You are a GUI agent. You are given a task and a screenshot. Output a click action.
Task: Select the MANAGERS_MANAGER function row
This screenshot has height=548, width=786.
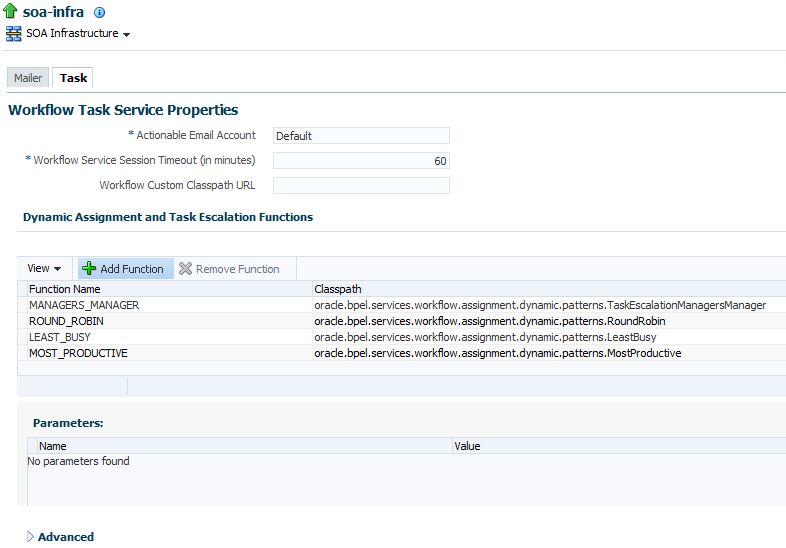coord(402,305)
